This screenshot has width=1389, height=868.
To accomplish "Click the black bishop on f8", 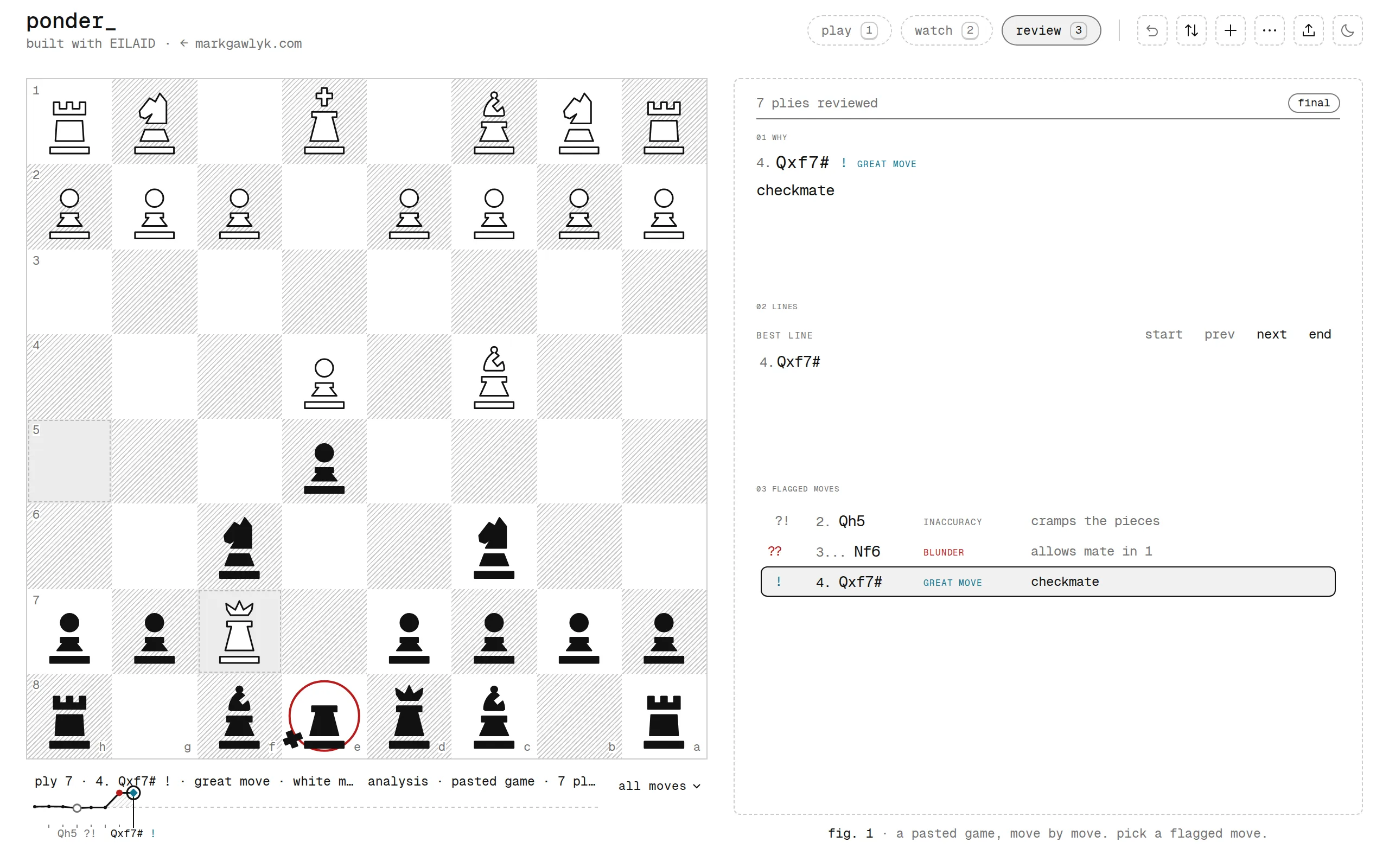I will (239, 717).
